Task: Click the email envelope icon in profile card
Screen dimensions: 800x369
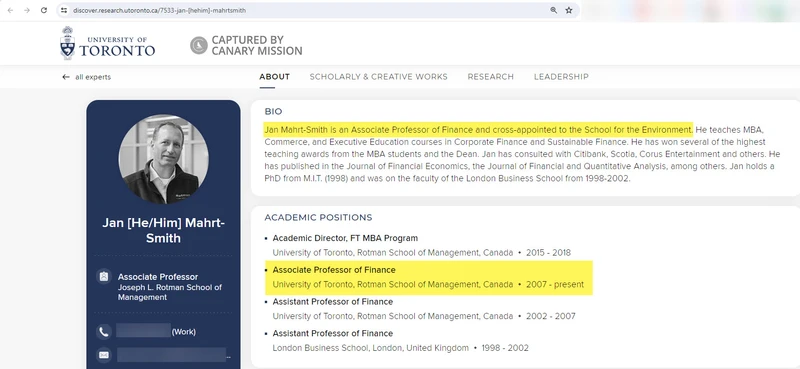Action: point(104,355)
